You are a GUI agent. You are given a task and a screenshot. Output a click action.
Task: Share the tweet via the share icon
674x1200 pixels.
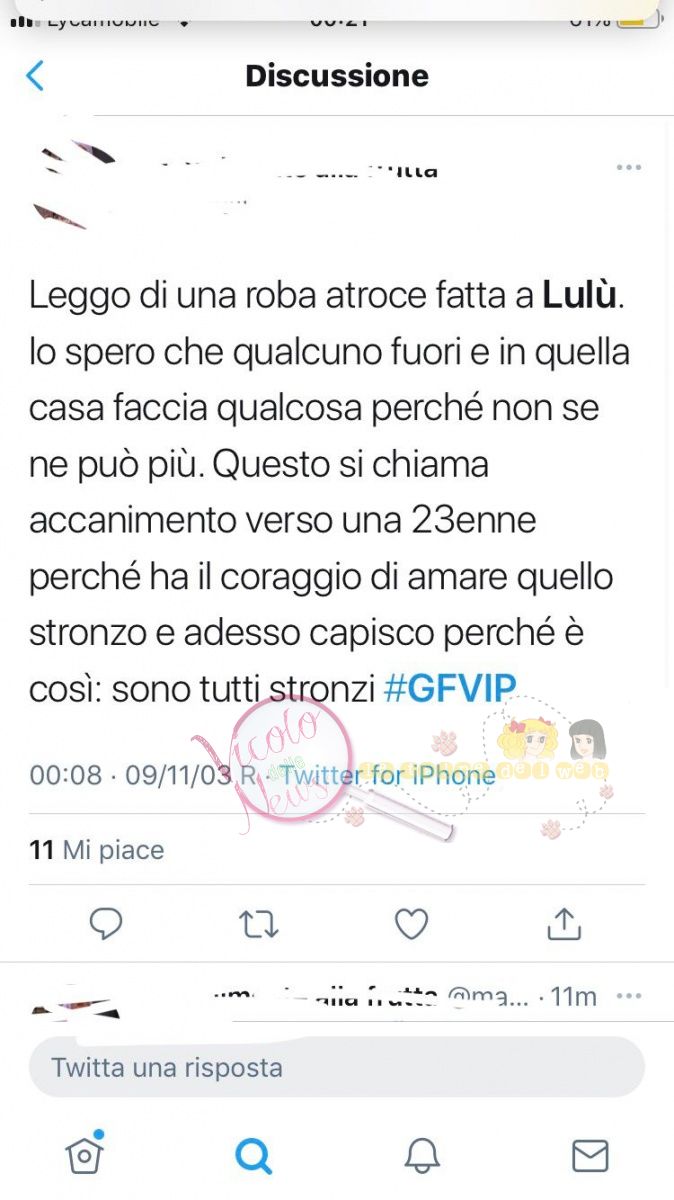click(564, 923)
